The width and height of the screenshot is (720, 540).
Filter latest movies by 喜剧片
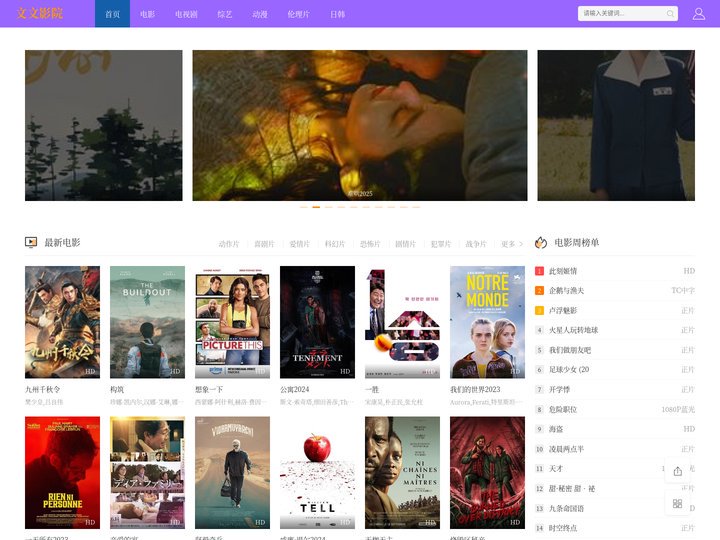click(264, 244)
